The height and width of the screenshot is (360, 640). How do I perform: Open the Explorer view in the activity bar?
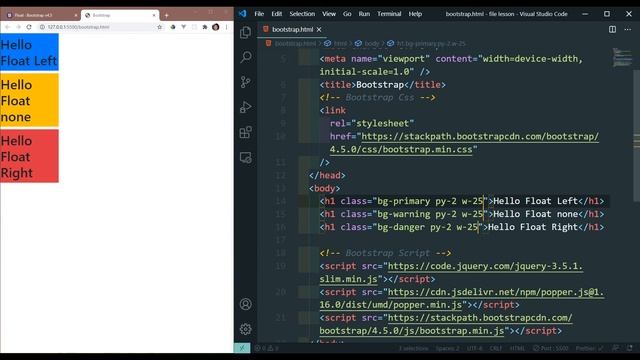246,32
